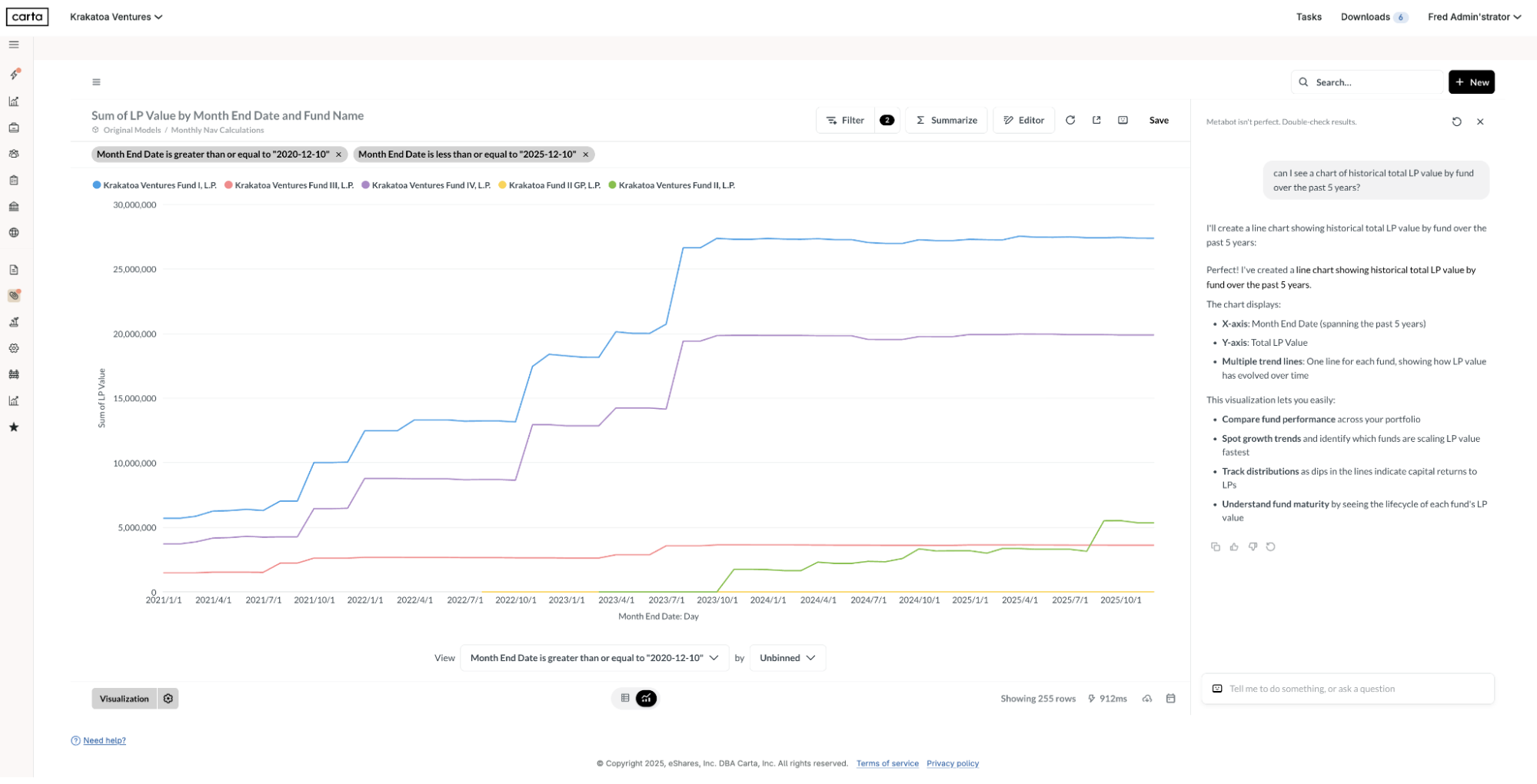The image size is (1537, 784).
Task: Click the thumbs down feedback icon
Action: (1253, 546)
